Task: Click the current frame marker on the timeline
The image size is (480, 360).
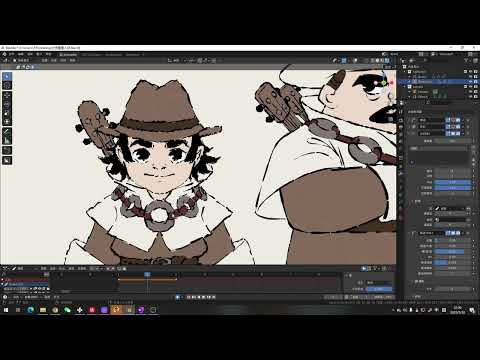Action: pyautogui.click(x=147, y=274)
